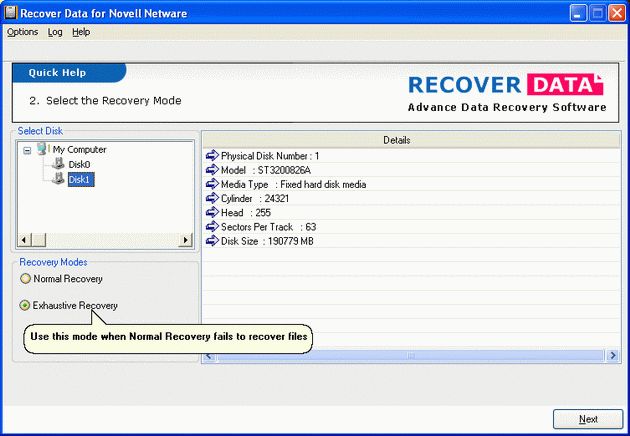Click the Quick Help header tab
630x436 pixels.
point(69,73)
